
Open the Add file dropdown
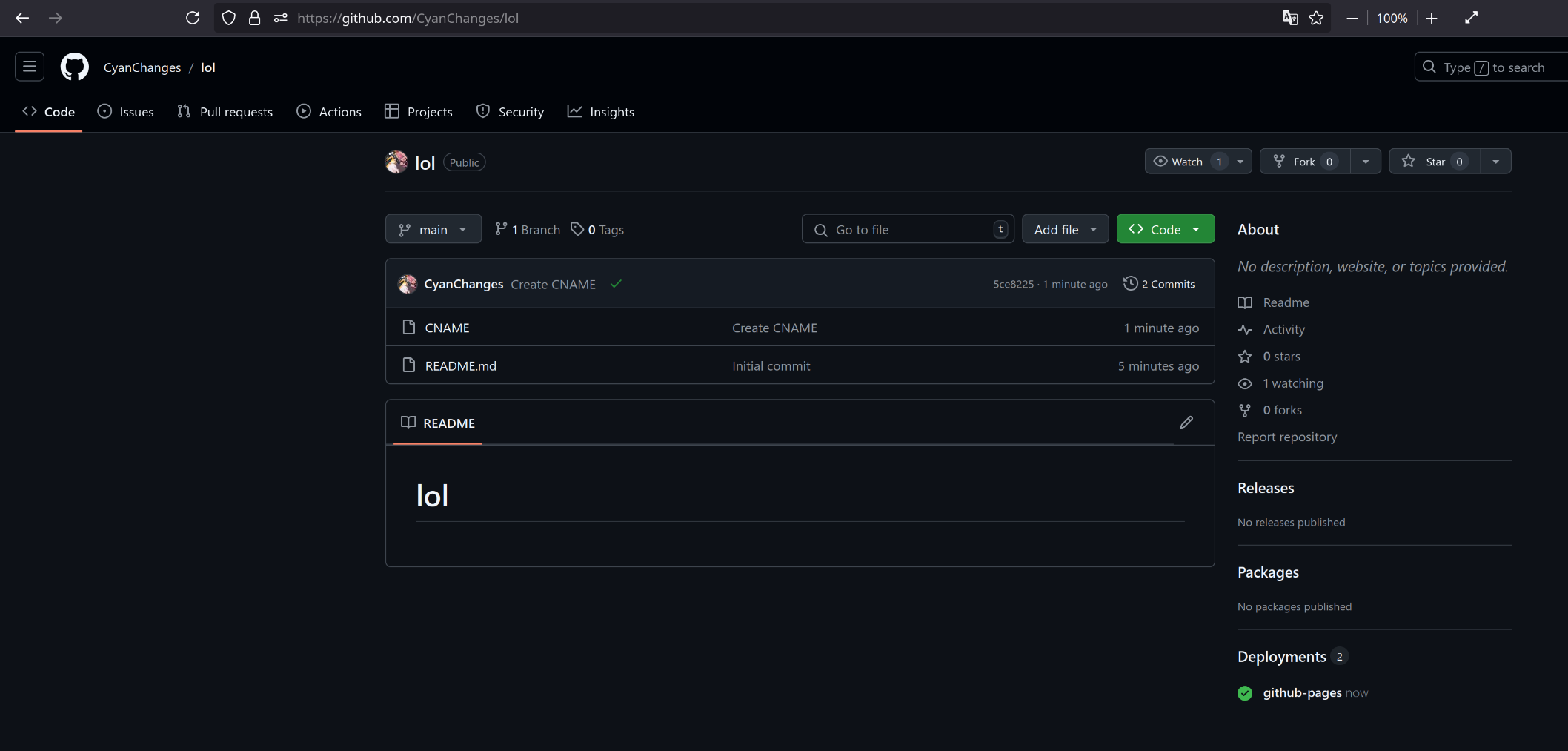pos(1065,230)
